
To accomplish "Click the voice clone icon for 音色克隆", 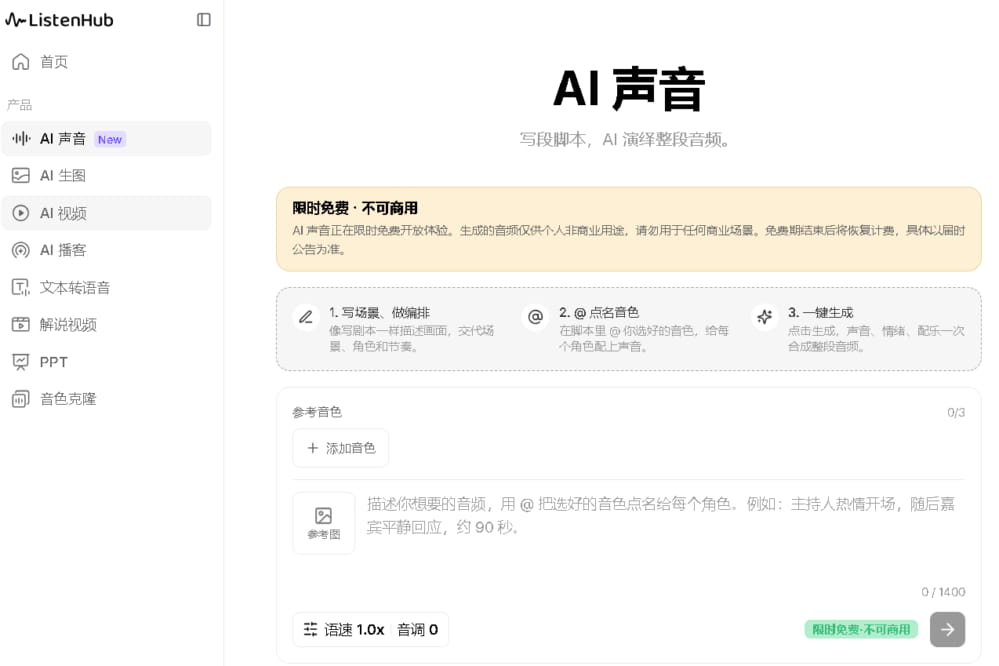I will click(x=21, y=399).
